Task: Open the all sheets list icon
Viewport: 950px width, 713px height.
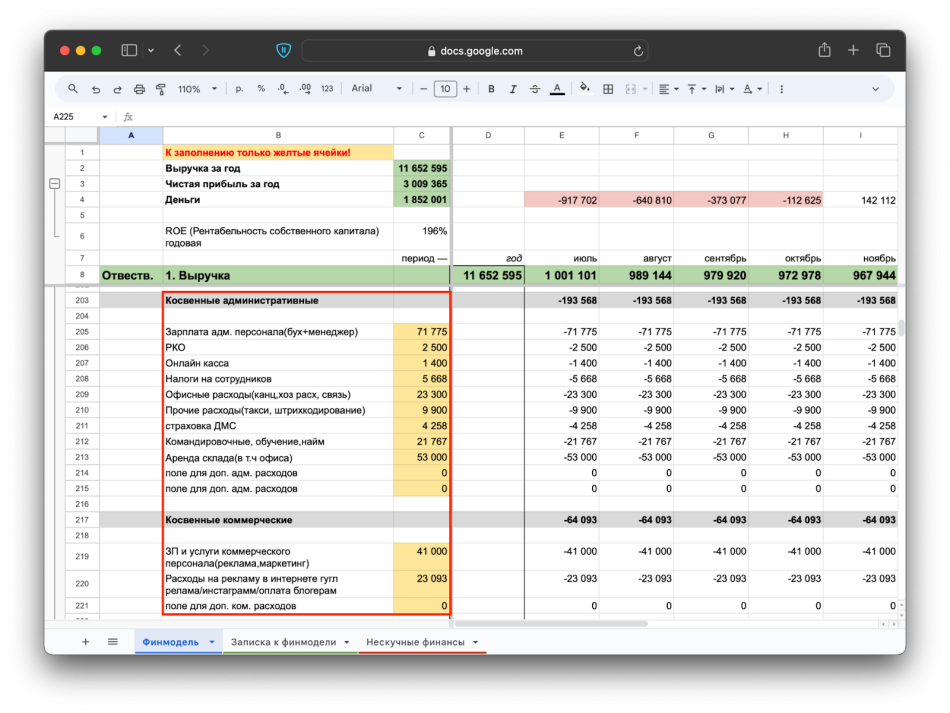Action: click(113, 642)
